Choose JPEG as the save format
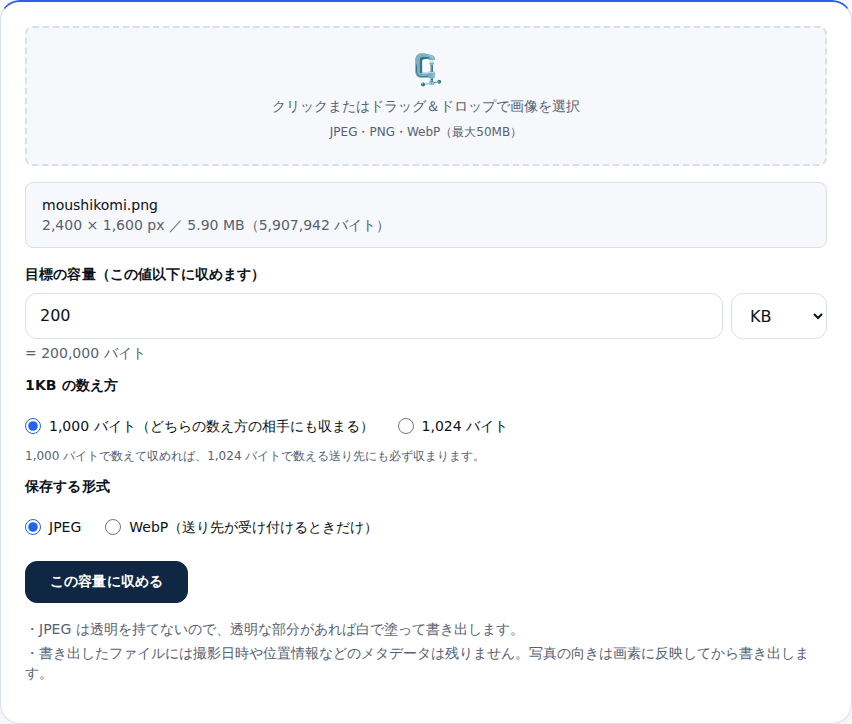This screenshot has height=724, width=852. click(33, 527)
